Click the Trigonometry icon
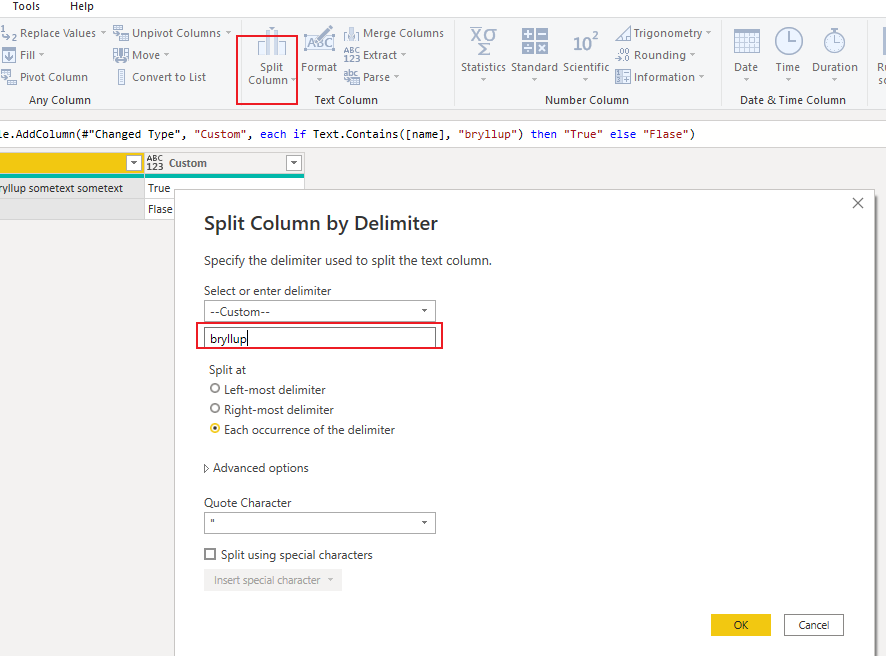886x656 pixels. 623,33
